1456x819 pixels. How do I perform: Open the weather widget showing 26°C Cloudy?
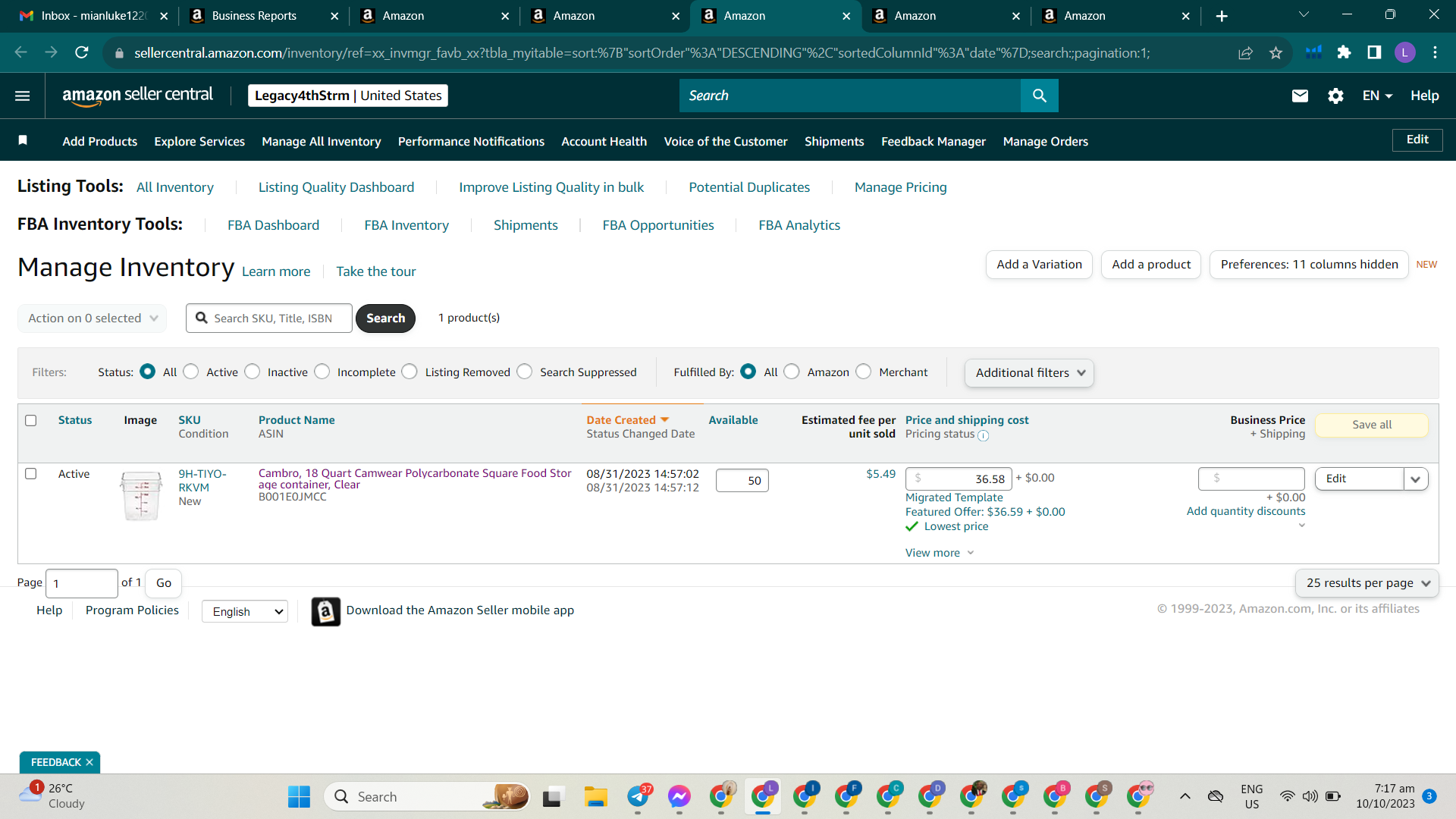click(53, 796)
